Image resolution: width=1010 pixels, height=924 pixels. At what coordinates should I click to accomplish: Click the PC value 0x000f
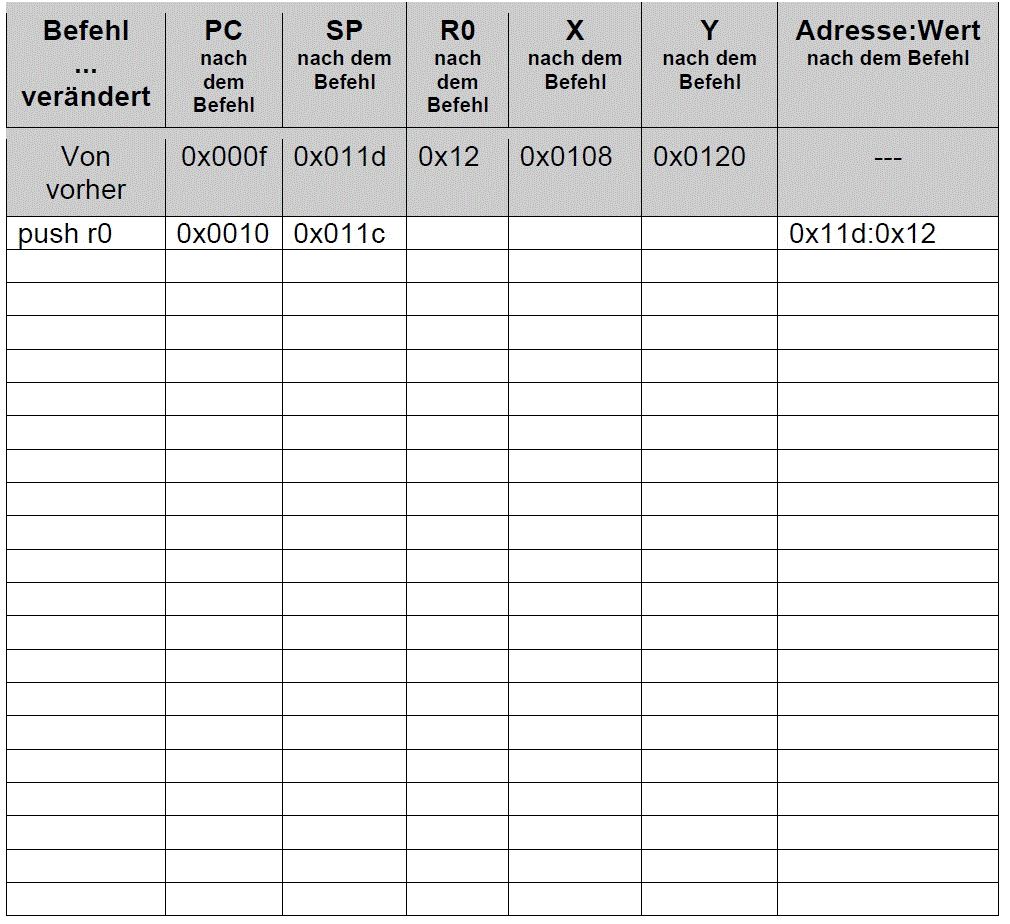[x=224, y=157]
